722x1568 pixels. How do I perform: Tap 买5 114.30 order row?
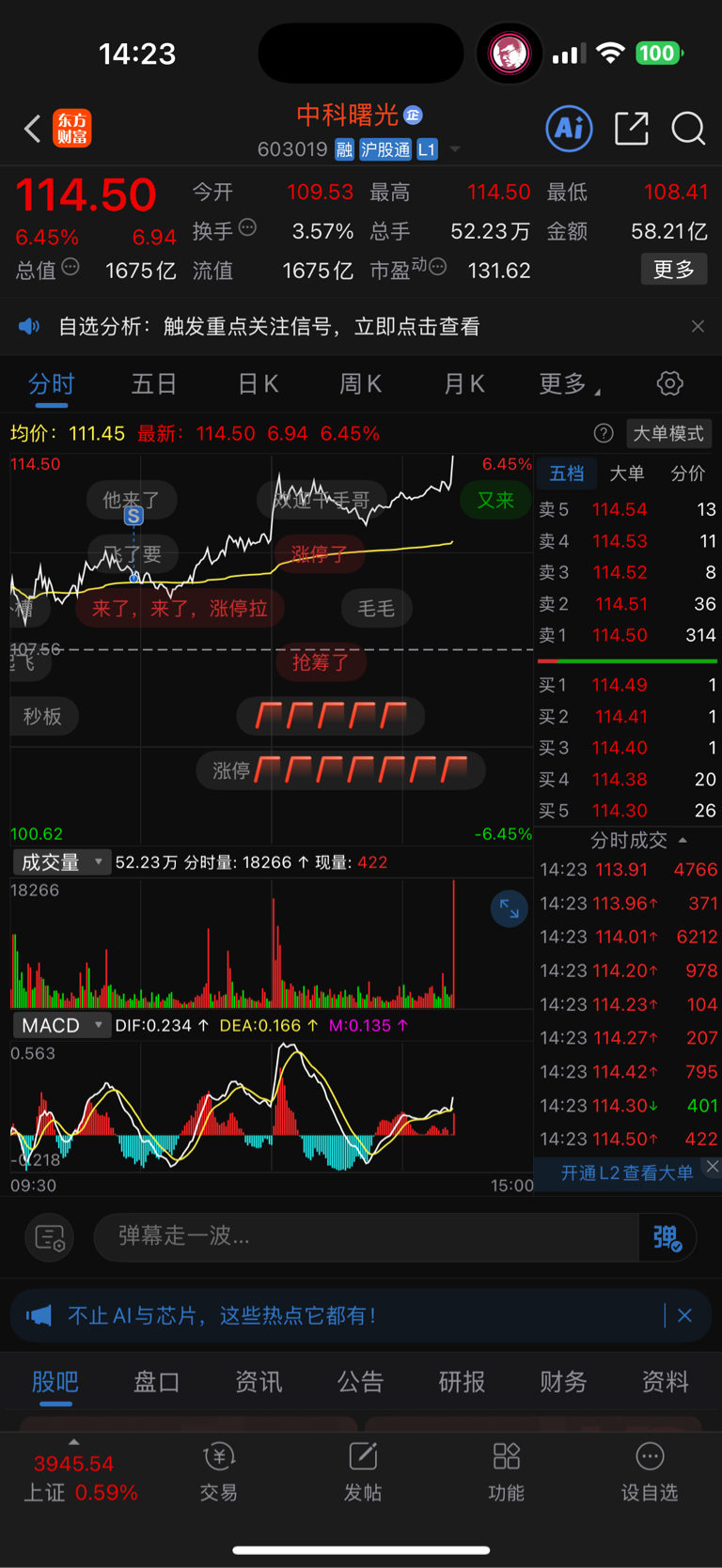(x=627, y=810)
